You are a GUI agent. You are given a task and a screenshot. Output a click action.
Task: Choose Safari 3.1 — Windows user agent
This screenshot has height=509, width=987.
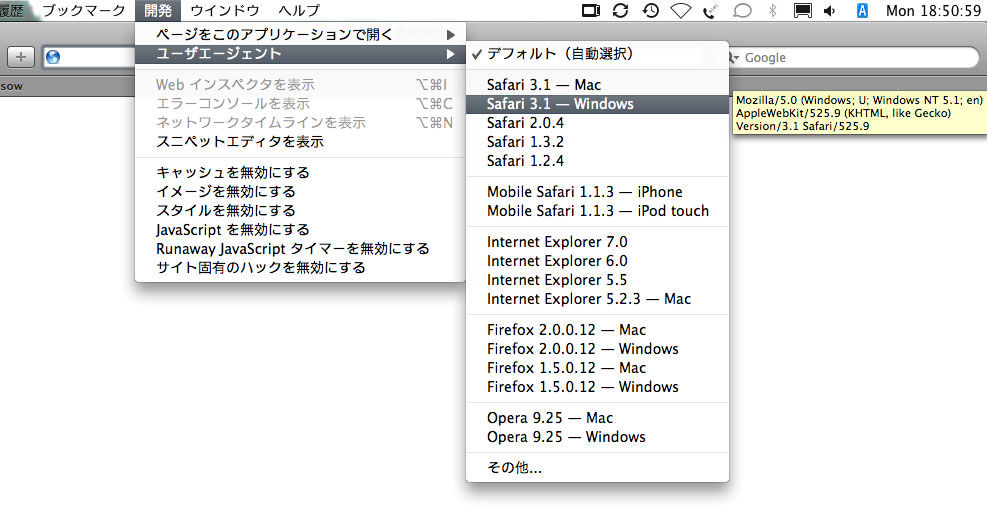coord(560,104)
